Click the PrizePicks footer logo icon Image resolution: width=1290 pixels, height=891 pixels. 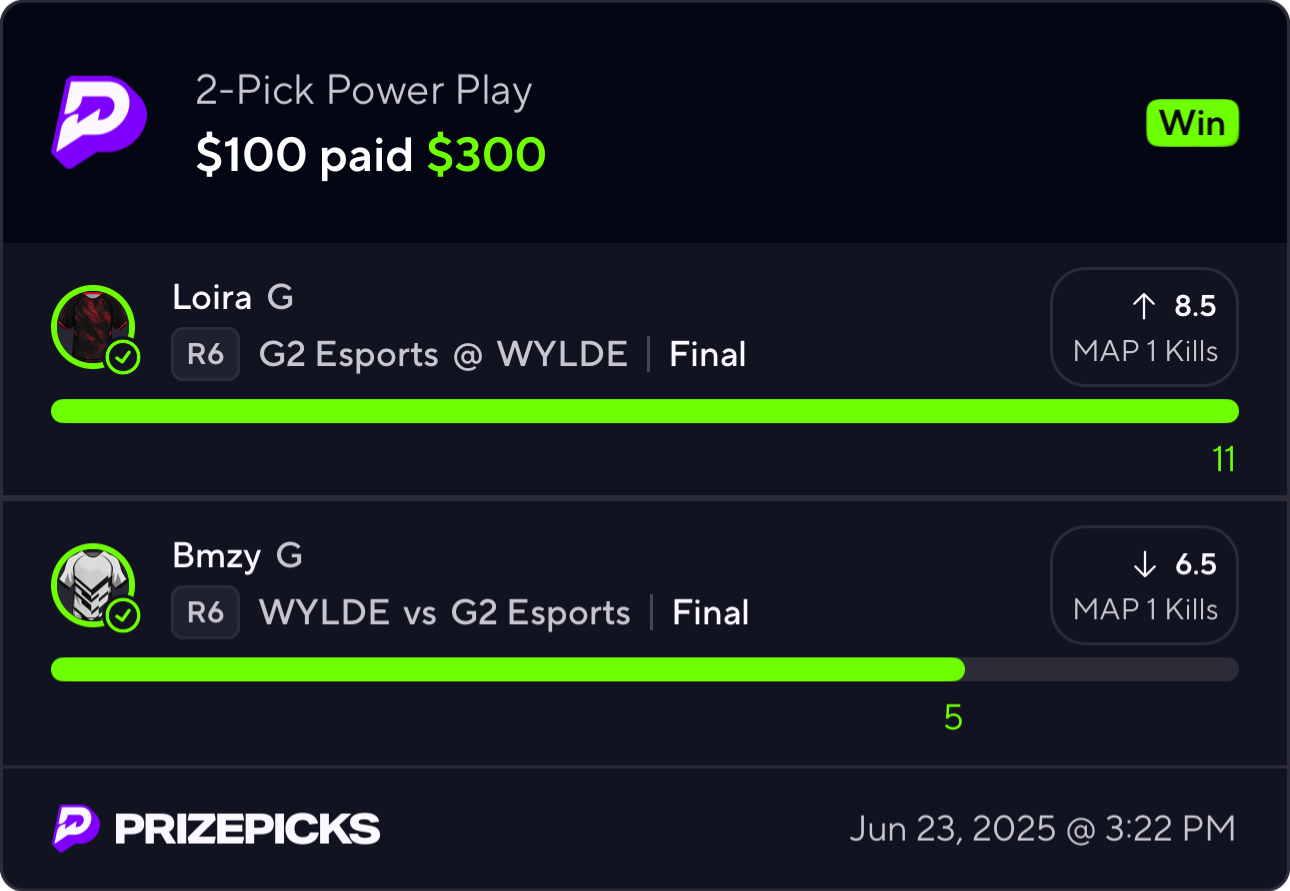(76, 828)
